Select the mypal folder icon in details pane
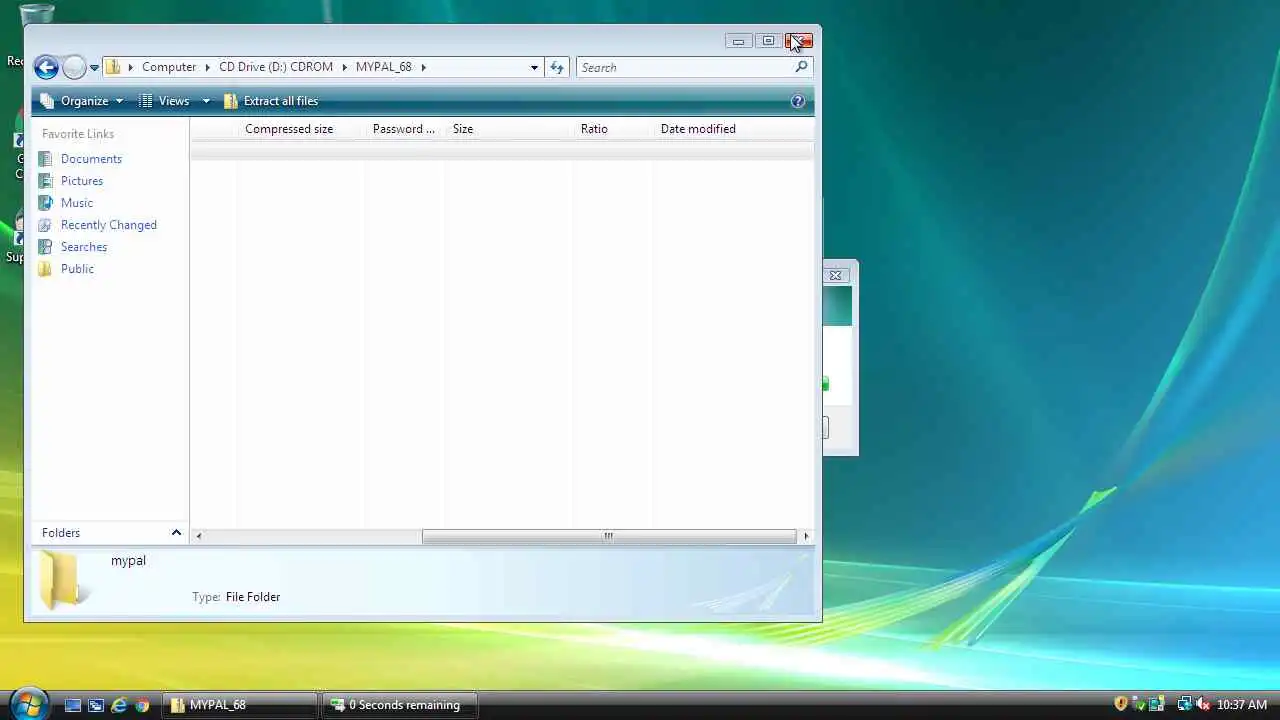 pyautogui.click(x=62, y=580)
